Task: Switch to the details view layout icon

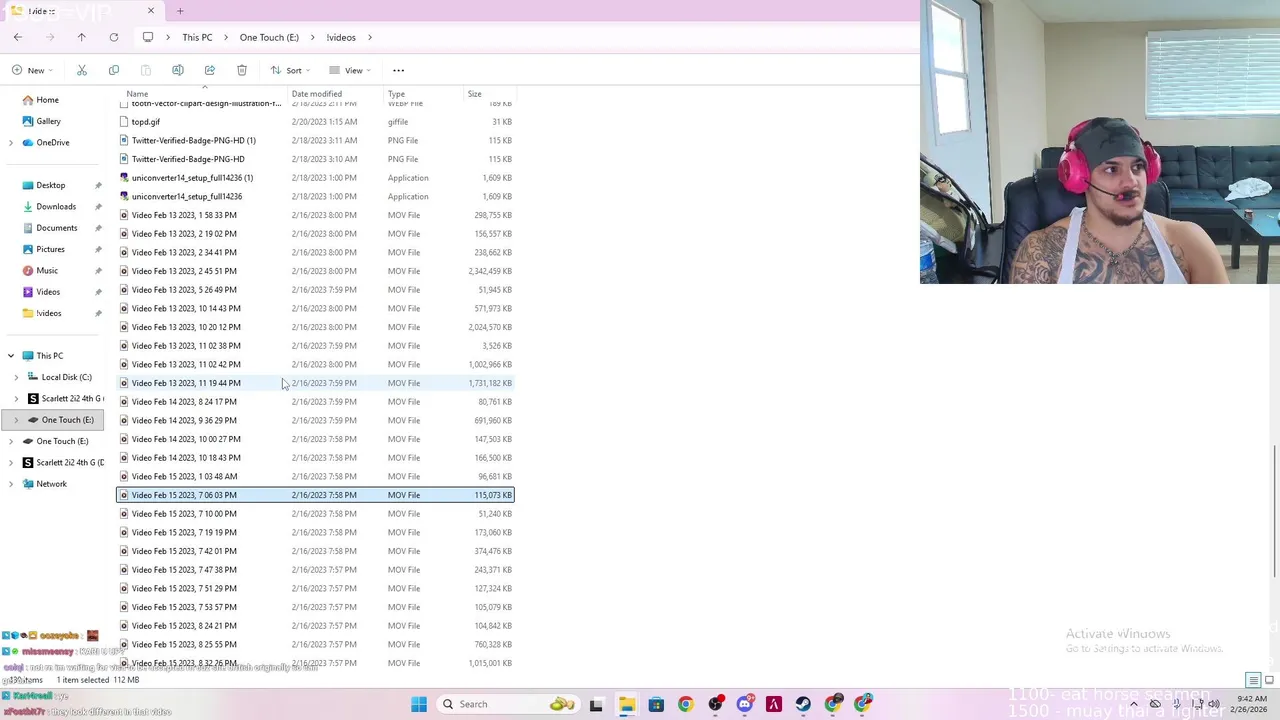Action: click(1253, 680)
